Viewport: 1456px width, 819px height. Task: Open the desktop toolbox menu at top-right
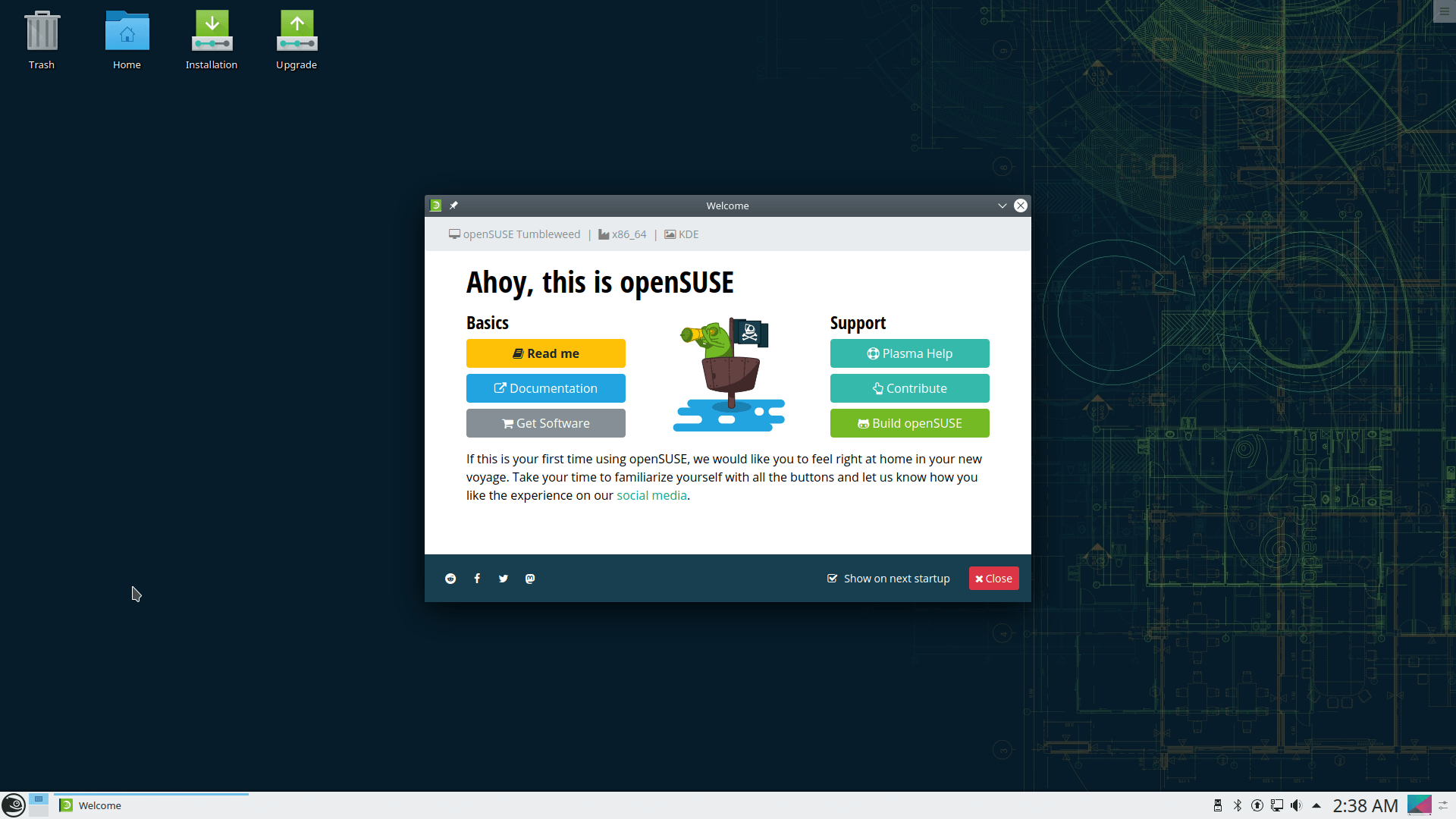1444,11
